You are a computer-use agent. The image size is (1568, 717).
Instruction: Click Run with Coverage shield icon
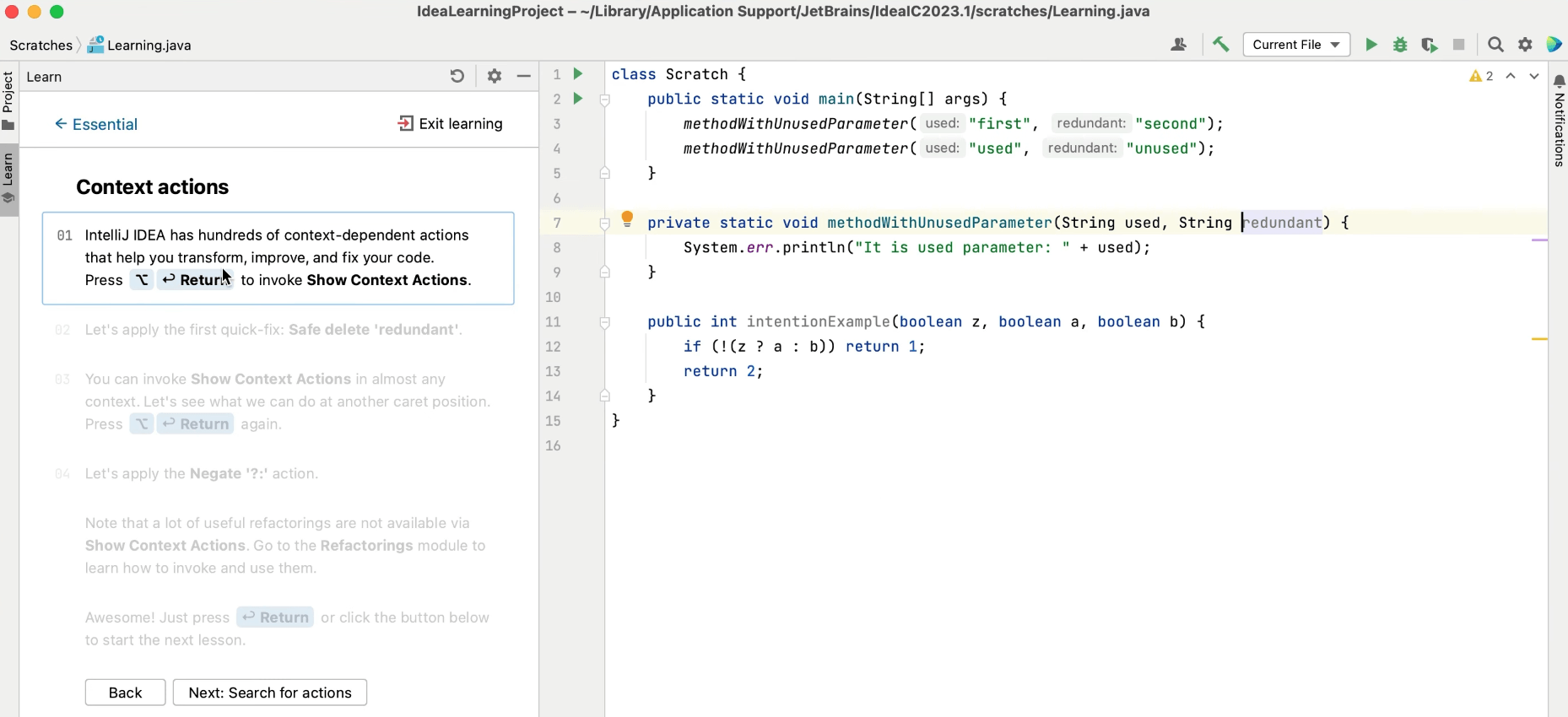coord(1429,45)
